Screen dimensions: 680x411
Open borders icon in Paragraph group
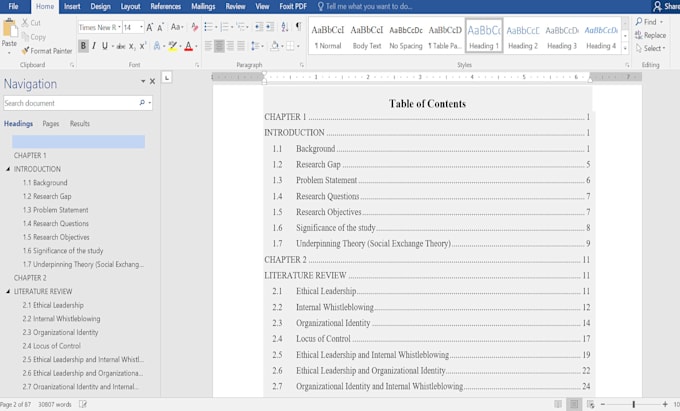[x=290, y=46]
